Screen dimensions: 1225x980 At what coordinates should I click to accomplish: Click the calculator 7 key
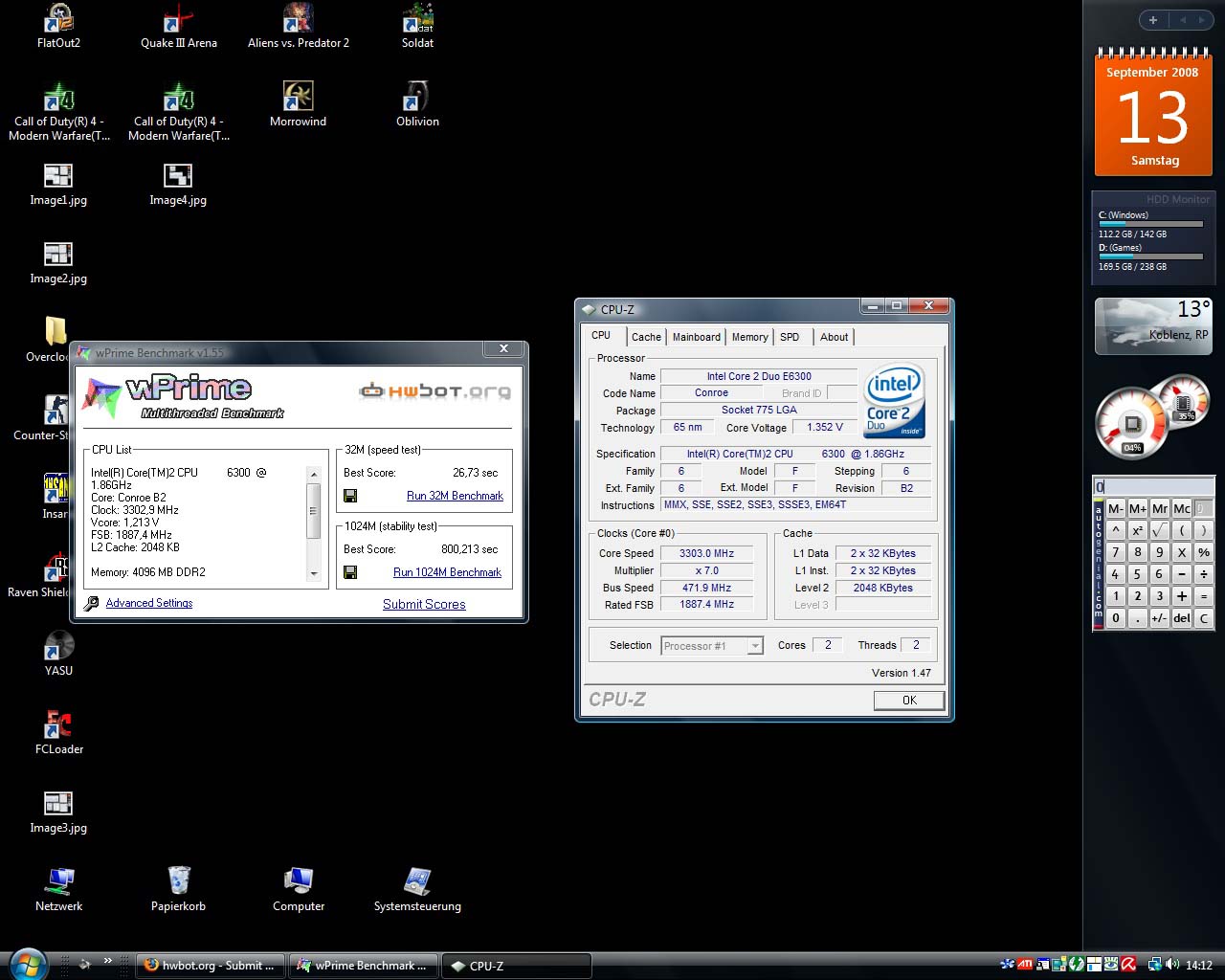click(x=1116, y=552)
